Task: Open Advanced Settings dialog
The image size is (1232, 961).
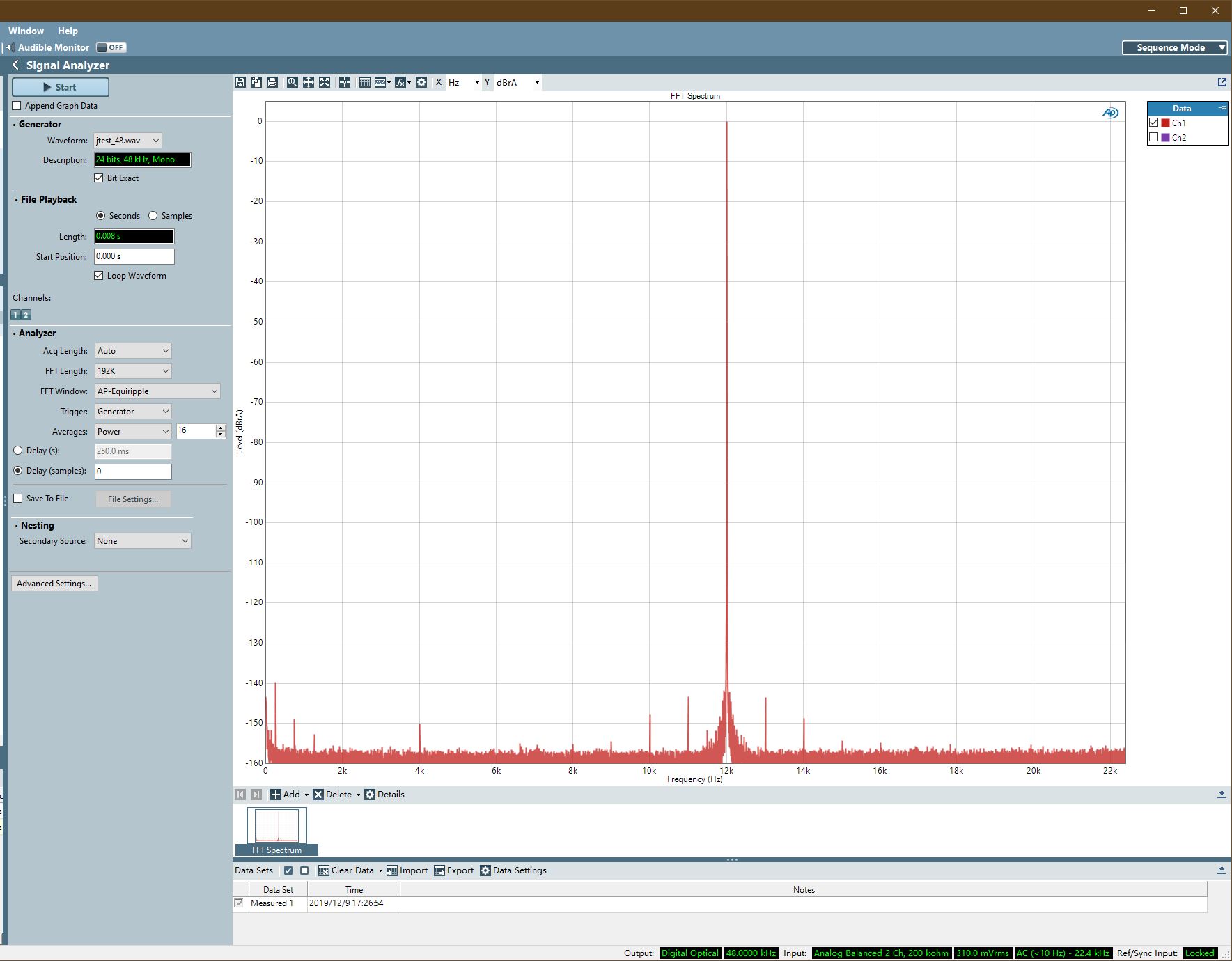Action: [54, 584]
